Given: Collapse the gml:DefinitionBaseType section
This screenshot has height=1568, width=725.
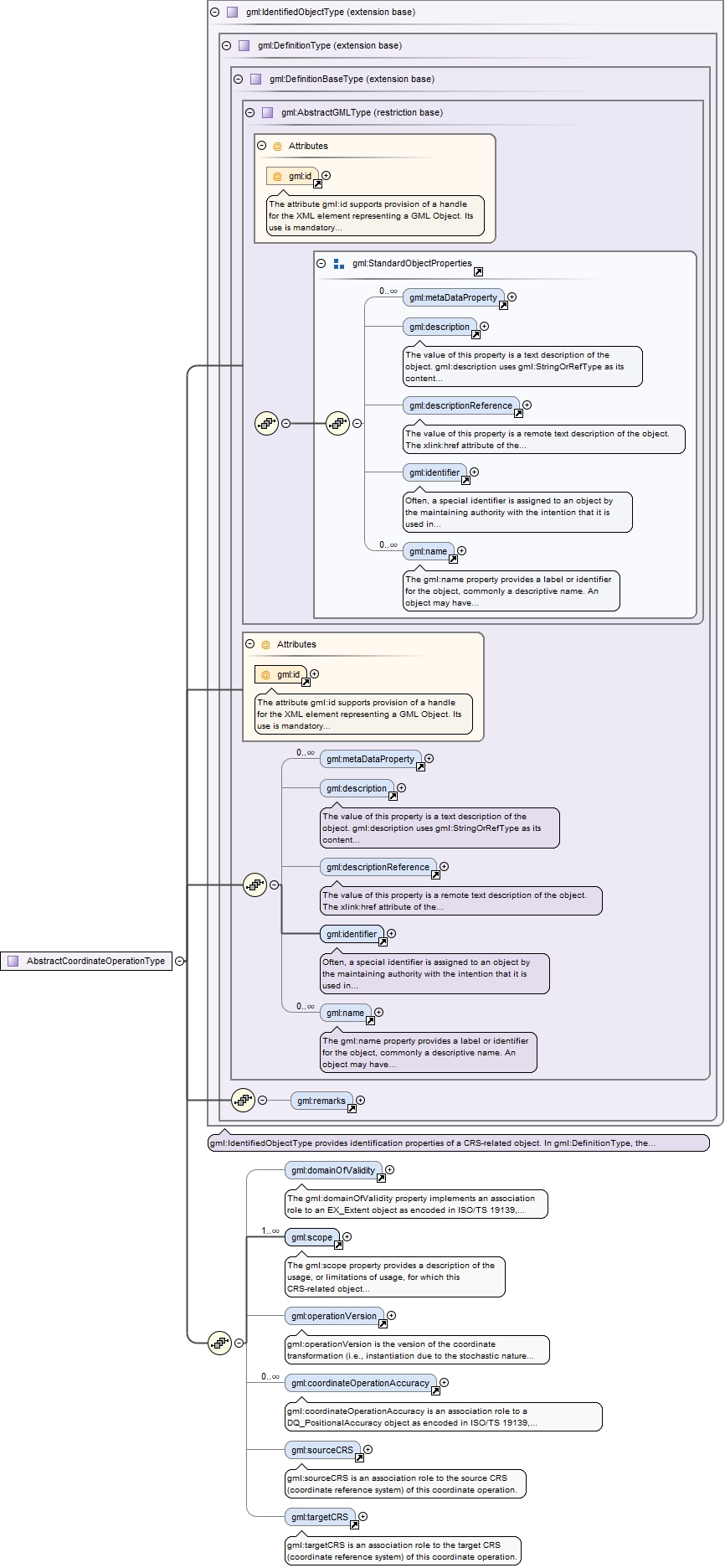Looking at the screenshot, I should pos(239,80).
